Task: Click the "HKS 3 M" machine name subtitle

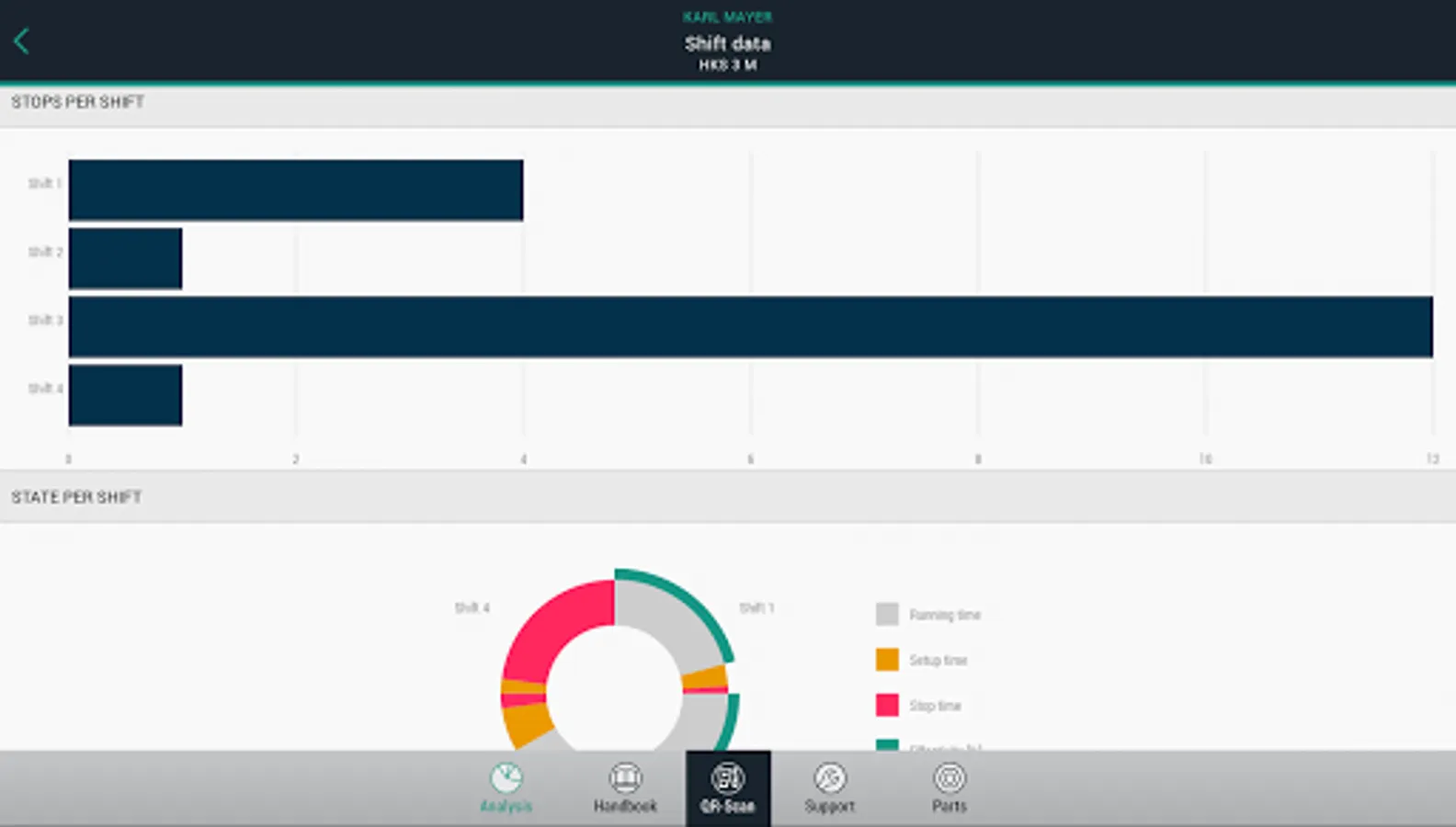Action: click(x=727, y=65)
